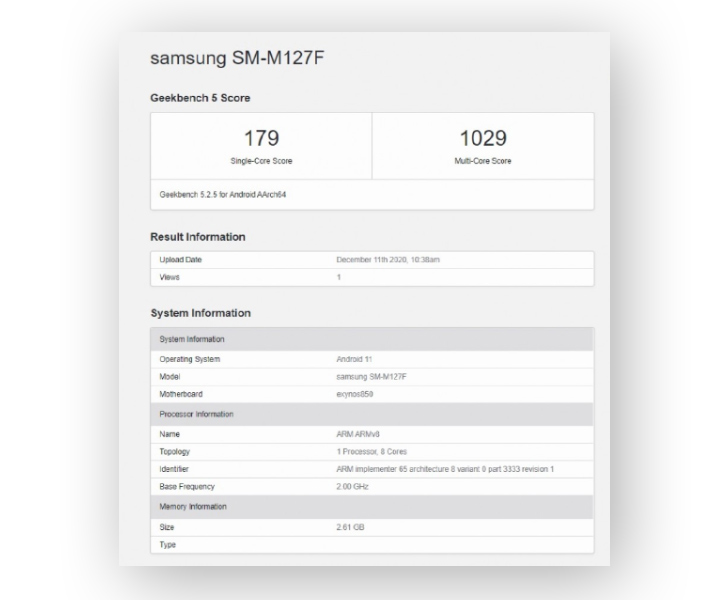The image size is (728, 600).
Task: Click the Single-Core Score label
Action: pos(261,161)
